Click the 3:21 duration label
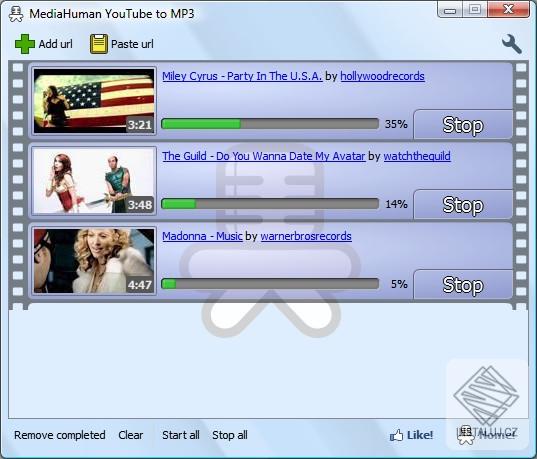Screen dimensions: 537x459 click(140, 125)
